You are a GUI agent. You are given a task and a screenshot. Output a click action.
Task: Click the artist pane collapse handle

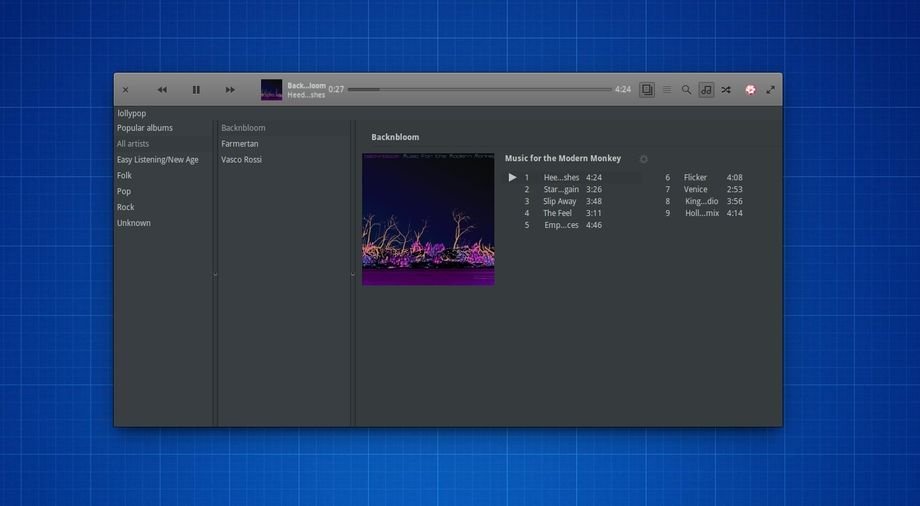click(353, 274)
